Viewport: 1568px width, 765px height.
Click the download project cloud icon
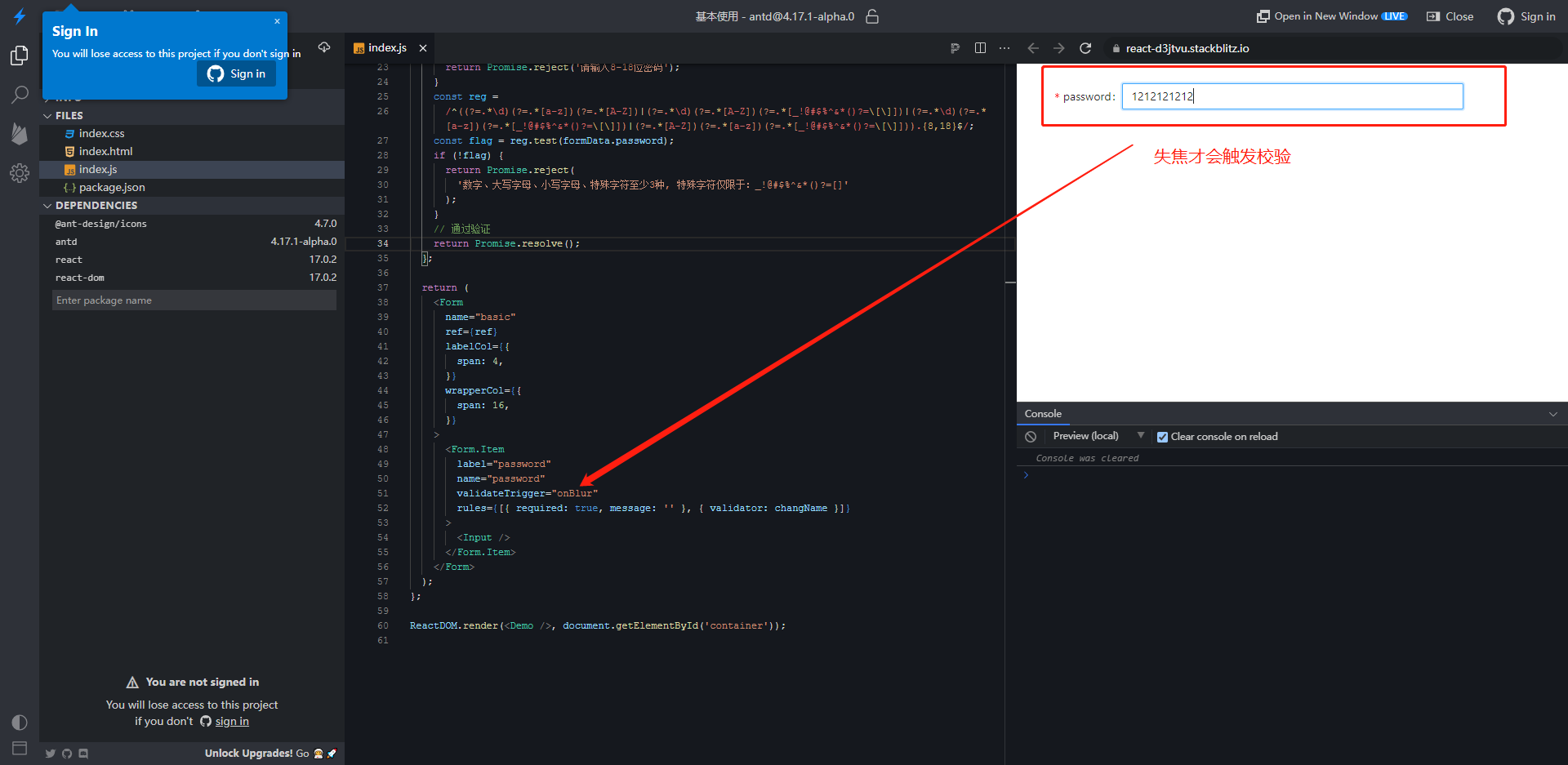(323, 47)
